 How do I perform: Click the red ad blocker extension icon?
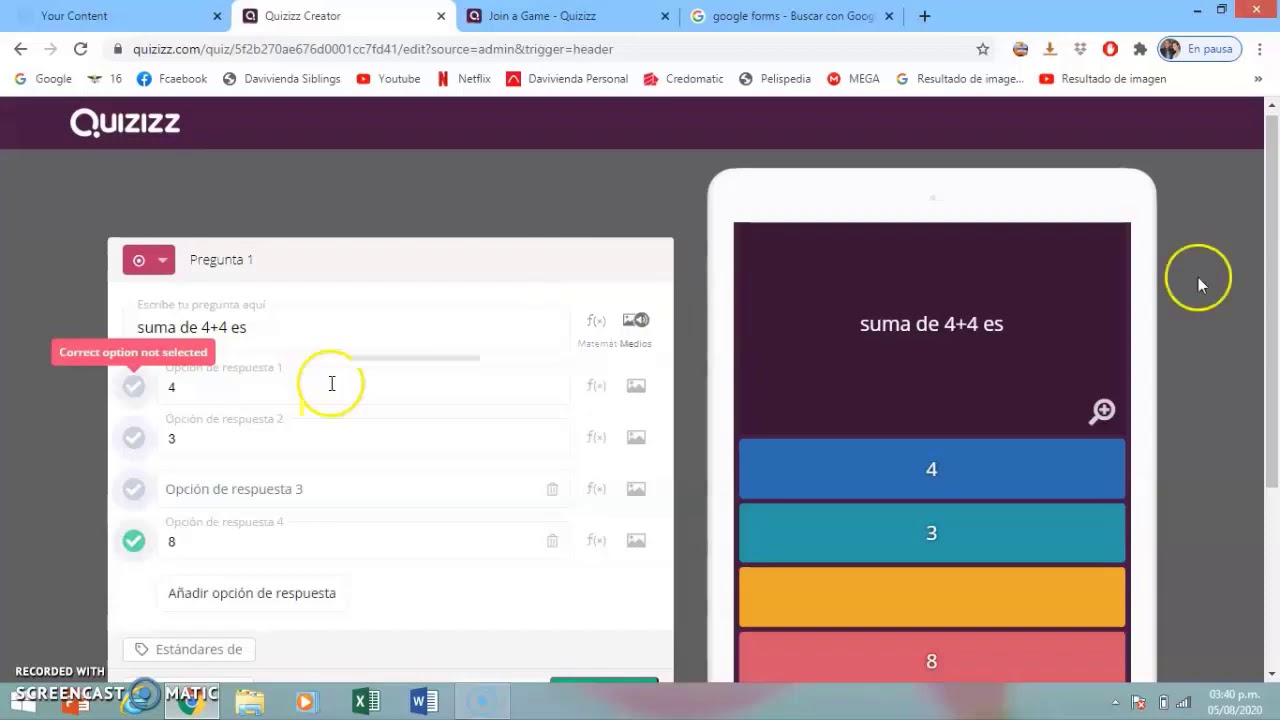pos(1110,49)
